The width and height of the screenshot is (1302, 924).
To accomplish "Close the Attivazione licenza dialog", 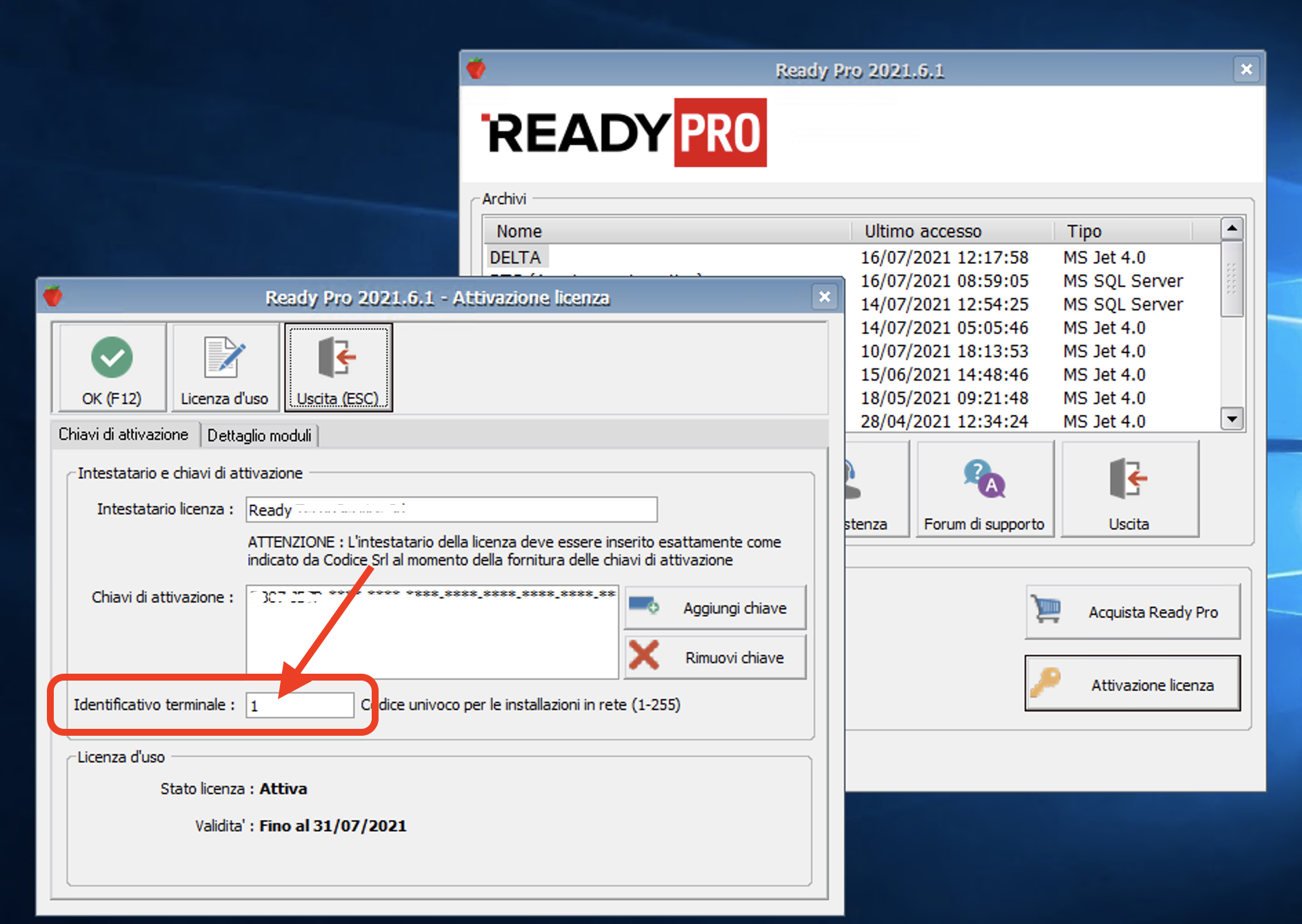I will [x=825, y=297].
